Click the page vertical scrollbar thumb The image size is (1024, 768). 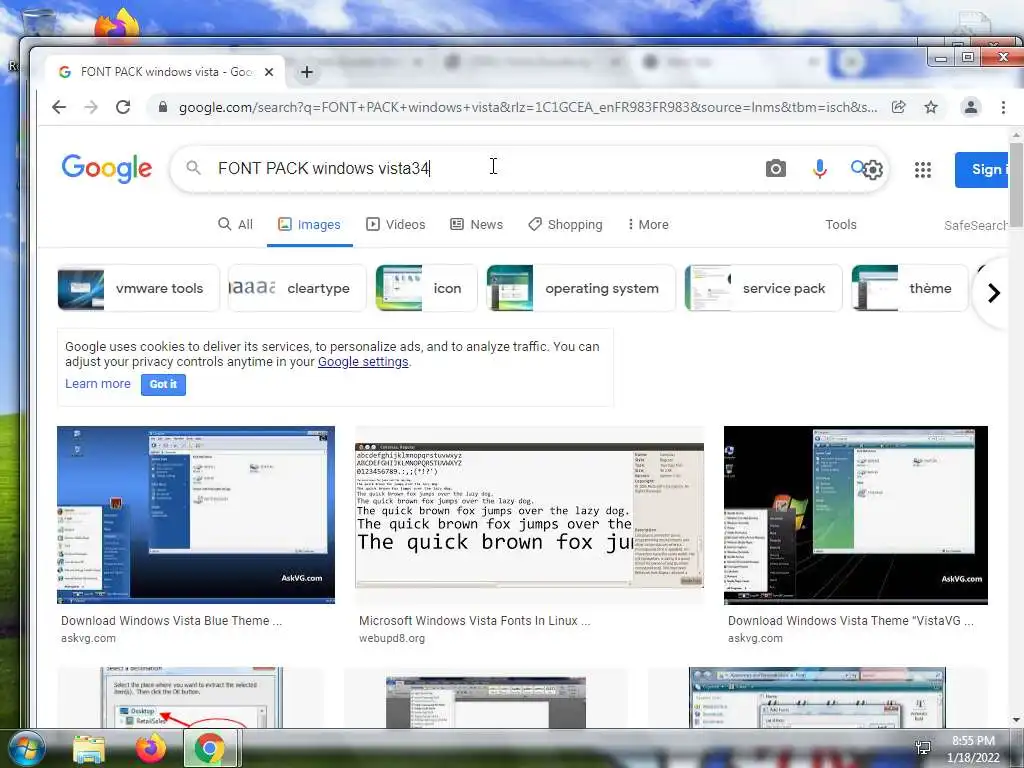point(1016,184)
